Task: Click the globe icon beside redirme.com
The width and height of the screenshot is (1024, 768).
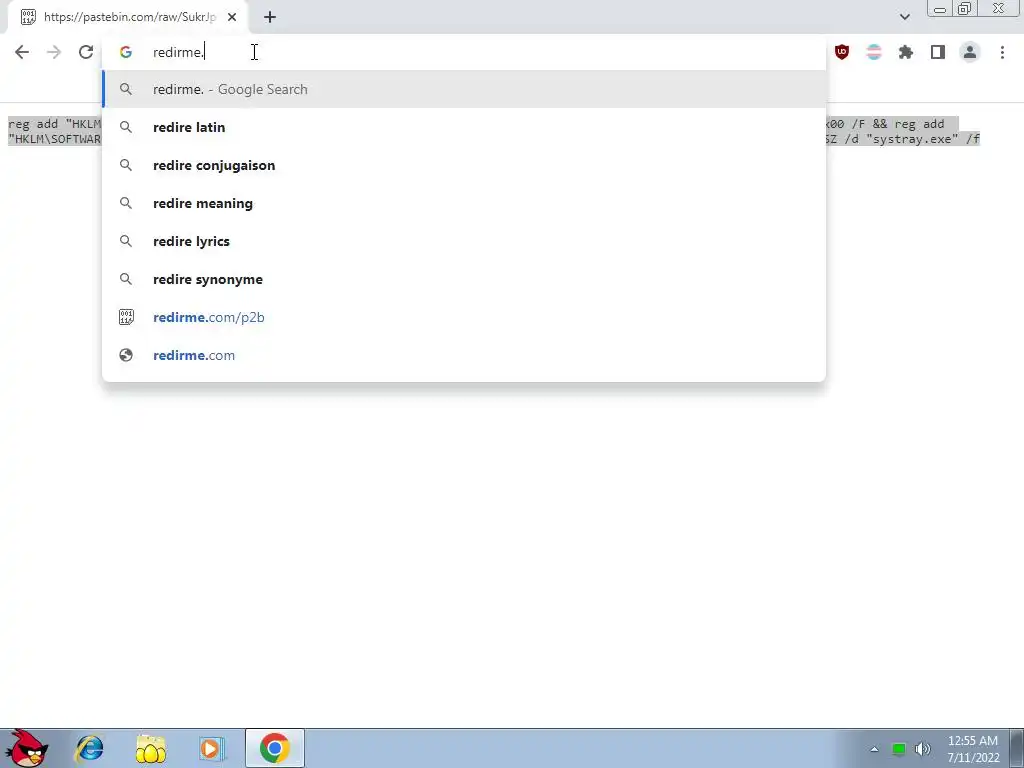Action: [125, 355]
